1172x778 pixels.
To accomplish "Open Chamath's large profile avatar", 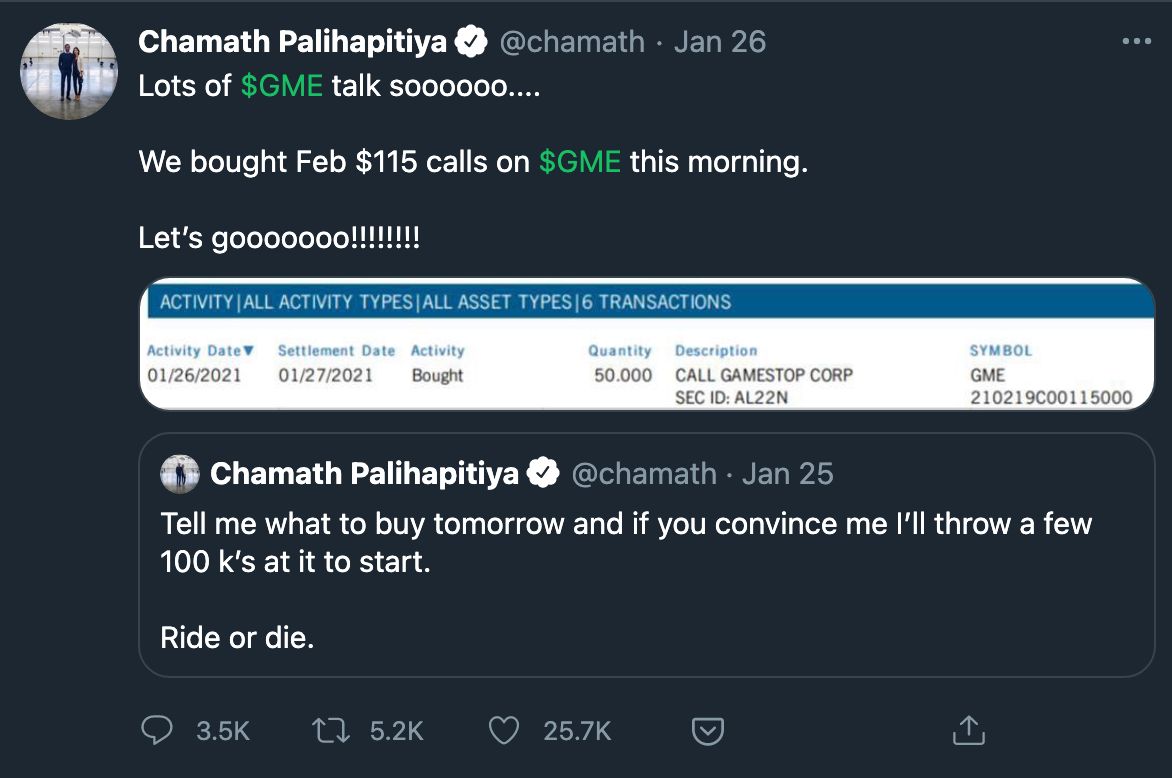I will pyautogui.click(x=69, y=71).
